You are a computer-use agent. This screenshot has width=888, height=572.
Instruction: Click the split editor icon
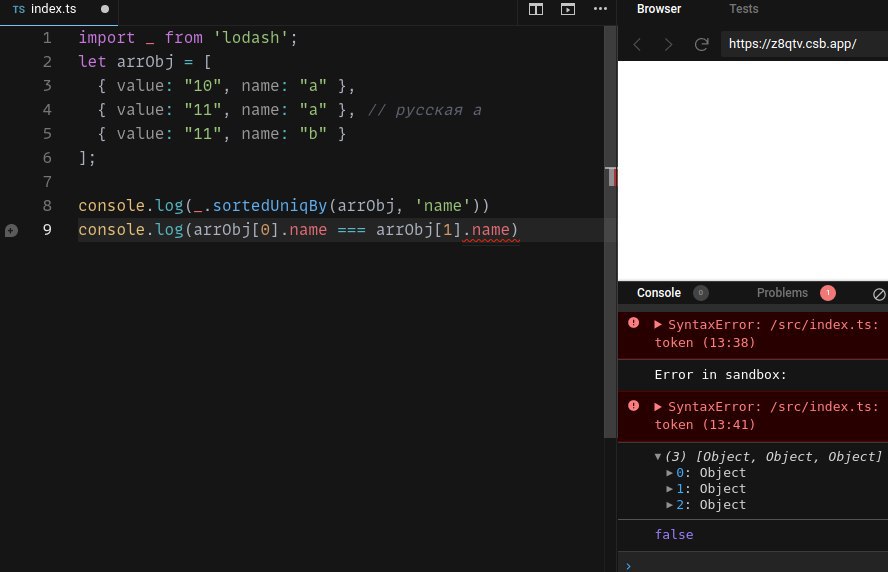click(536, 9)
